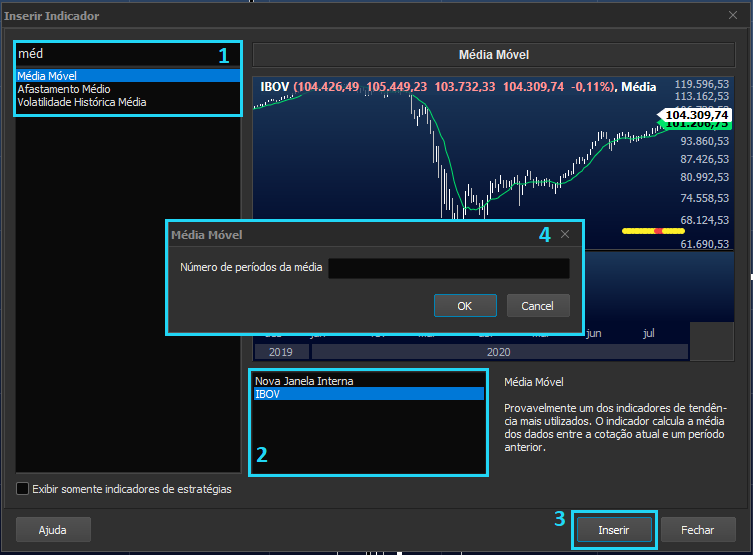Cancel the Média Móvel period dialog
This screenshot has width=753, height=555.
click(538, 306)
